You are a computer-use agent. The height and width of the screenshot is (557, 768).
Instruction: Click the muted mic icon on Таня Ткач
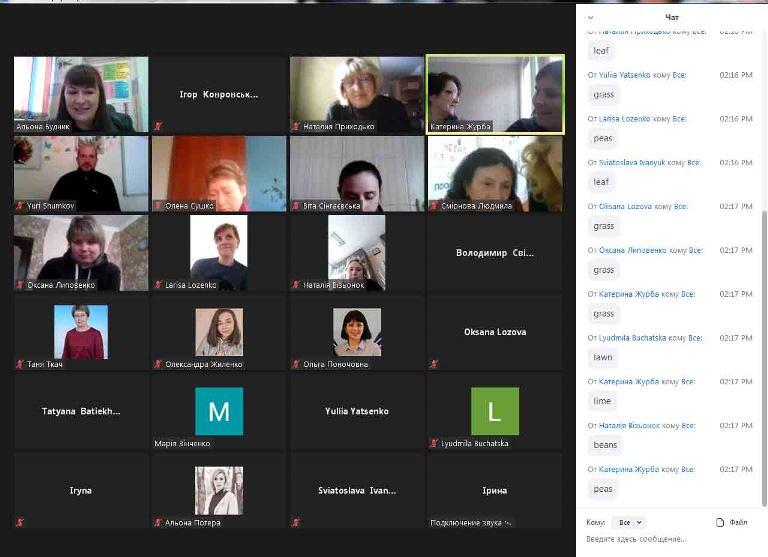[20, 364]
